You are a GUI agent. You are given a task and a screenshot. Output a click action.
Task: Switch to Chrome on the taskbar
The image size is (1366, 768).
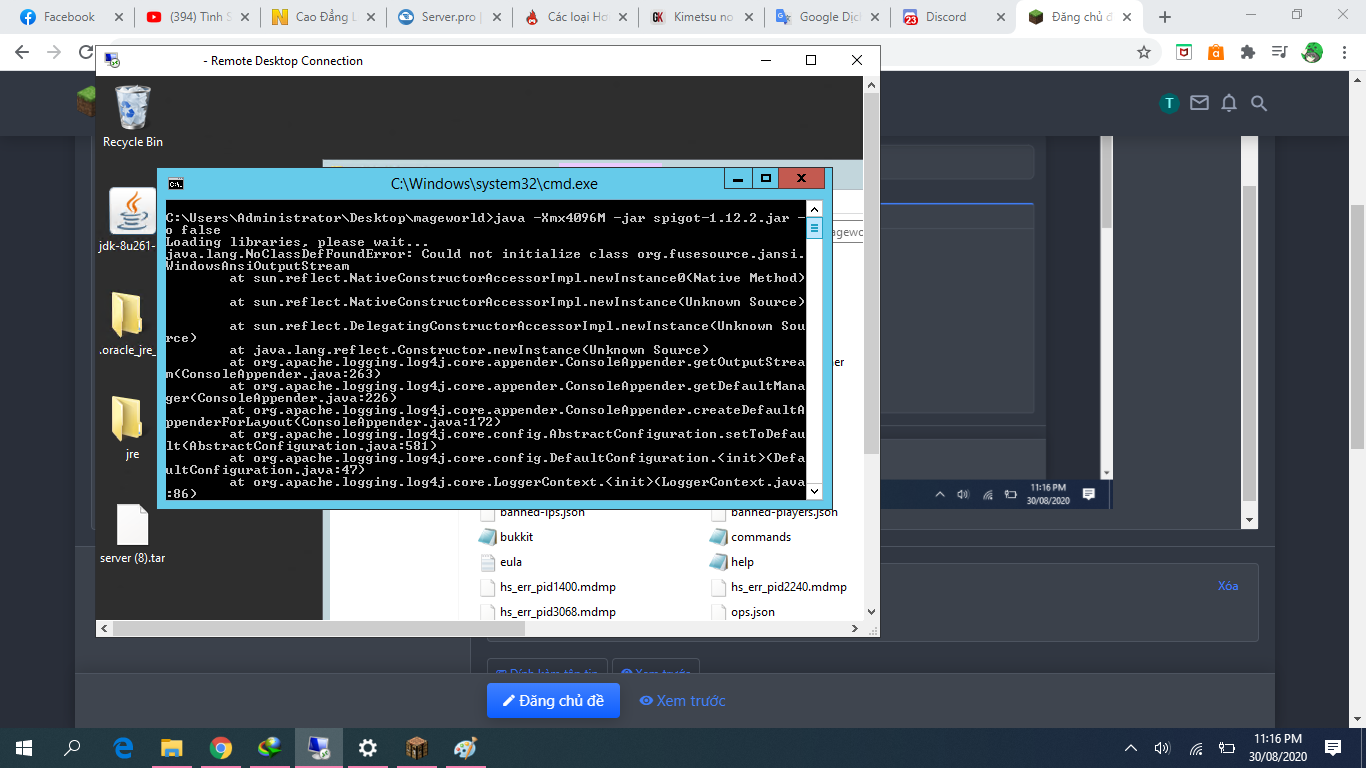[221, 748]
